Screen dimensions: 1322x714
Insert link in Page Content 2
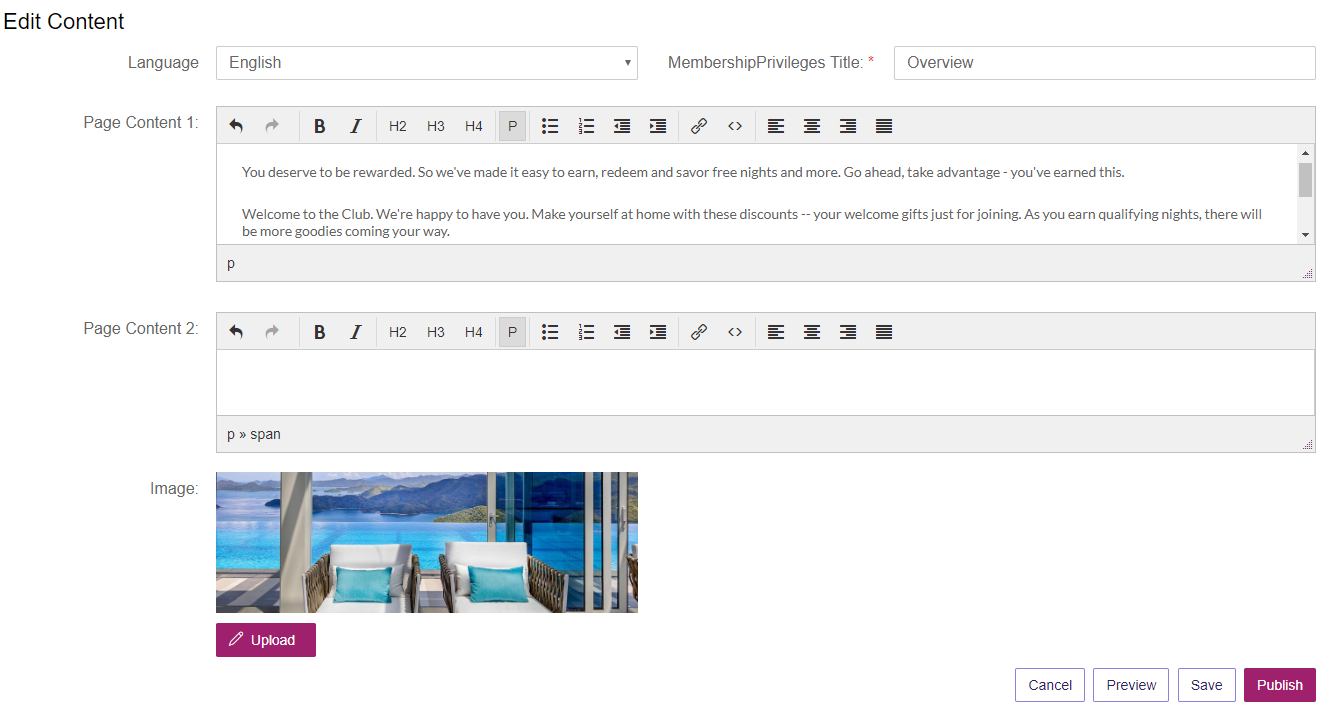699,332
